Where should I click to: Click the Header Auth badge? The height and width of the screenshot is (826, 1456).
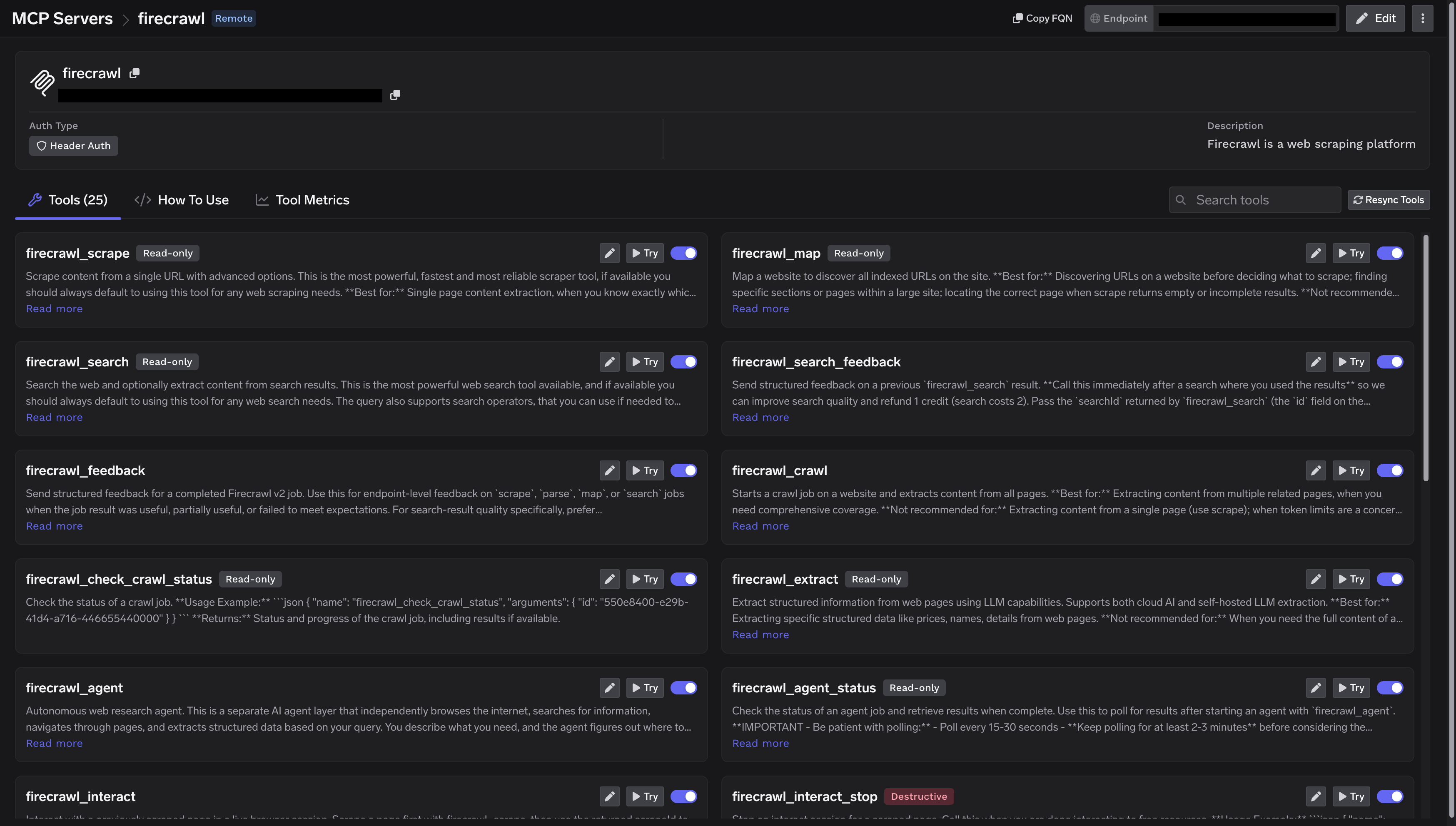tap(74, 146)
